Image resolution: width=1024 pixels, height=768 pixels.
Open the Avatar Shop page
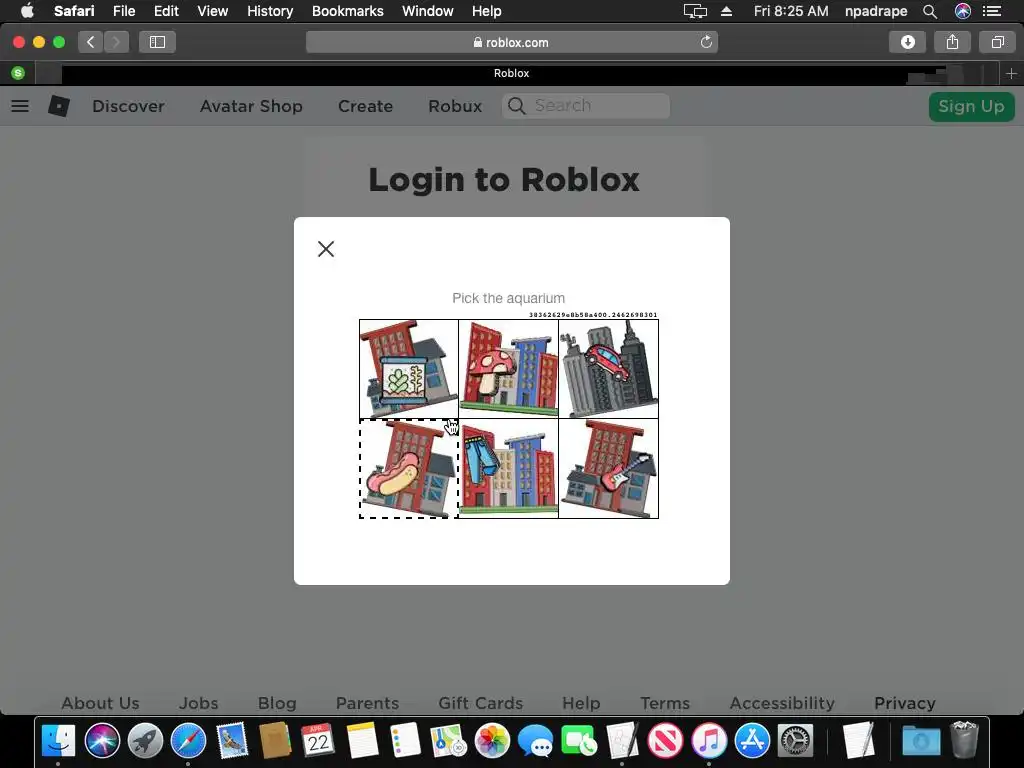[251, 106]
